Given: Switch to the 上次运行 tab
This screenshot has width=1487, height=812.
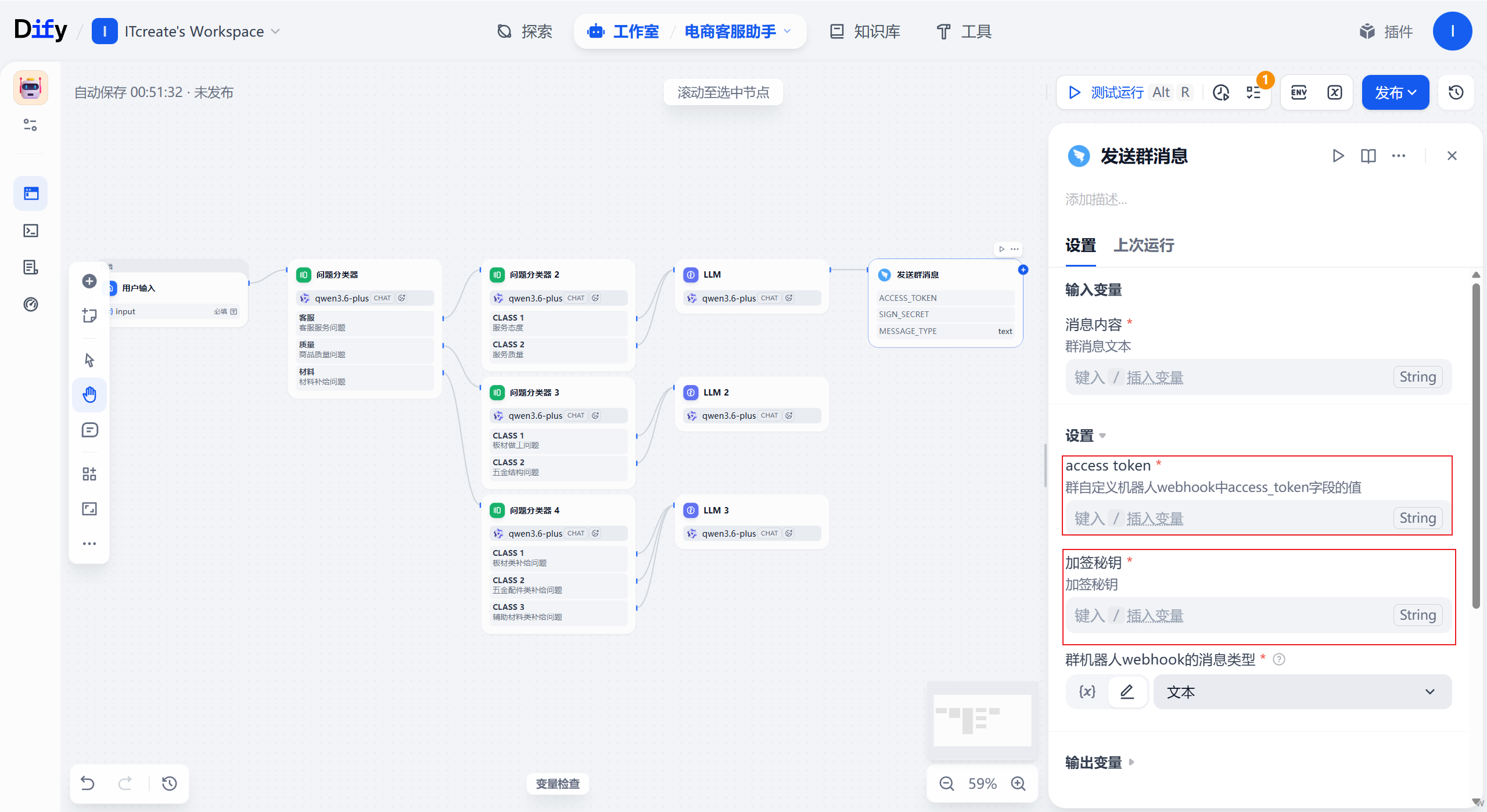Looking at the screenshot, I should coord(1144,245).
